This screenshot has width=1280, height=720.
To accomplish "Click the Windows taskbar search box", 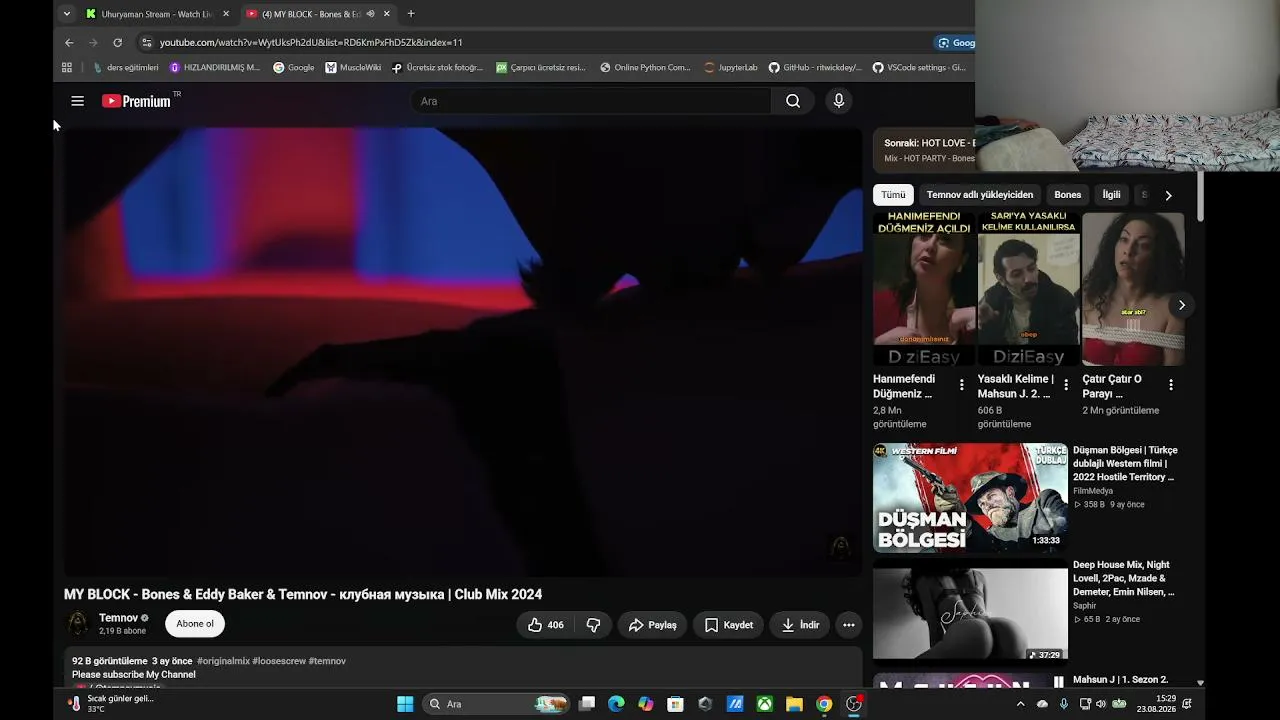I will tap(497, 704).
